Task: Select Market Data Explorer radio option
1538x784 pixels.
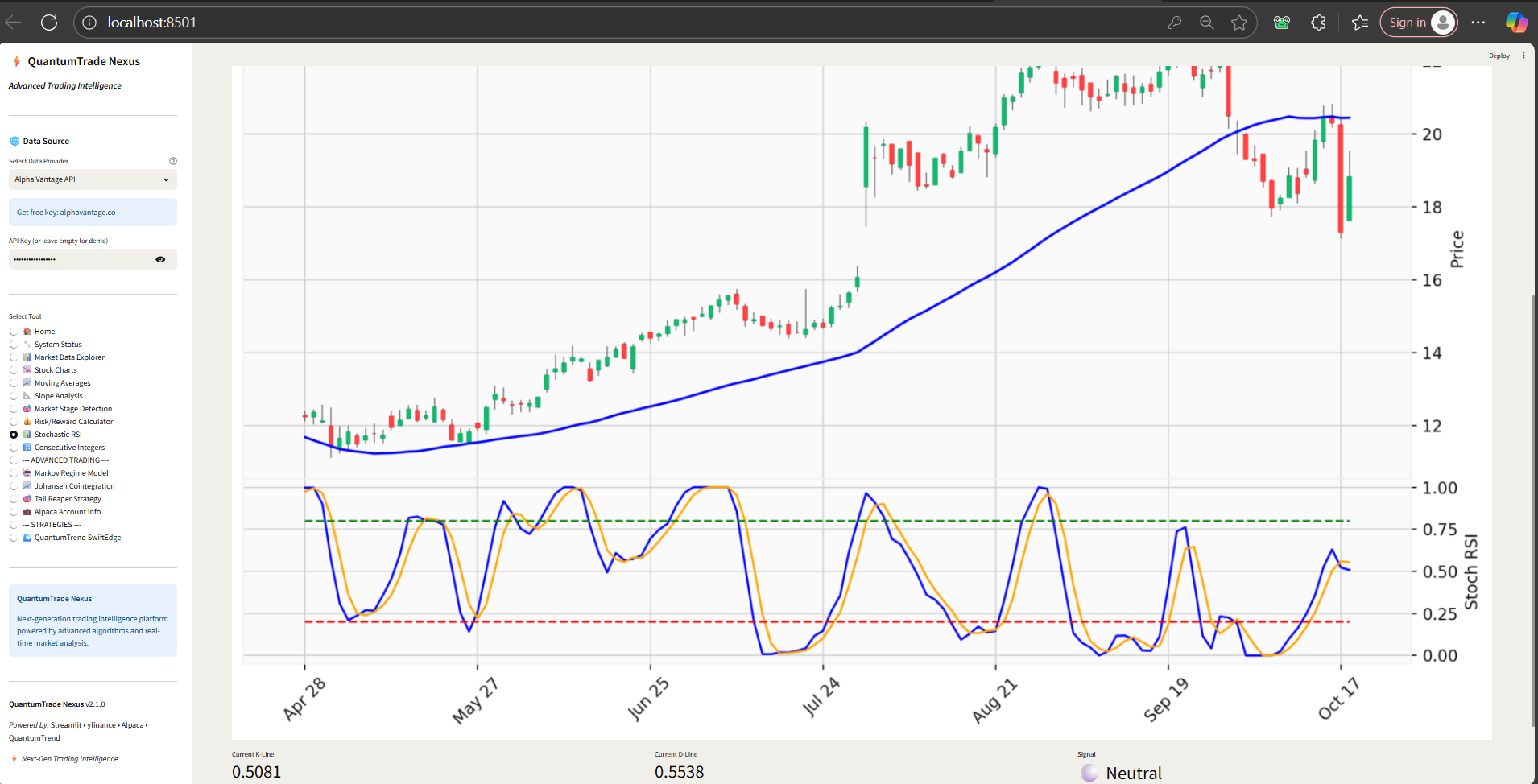Action: click(x=14, y=357)
